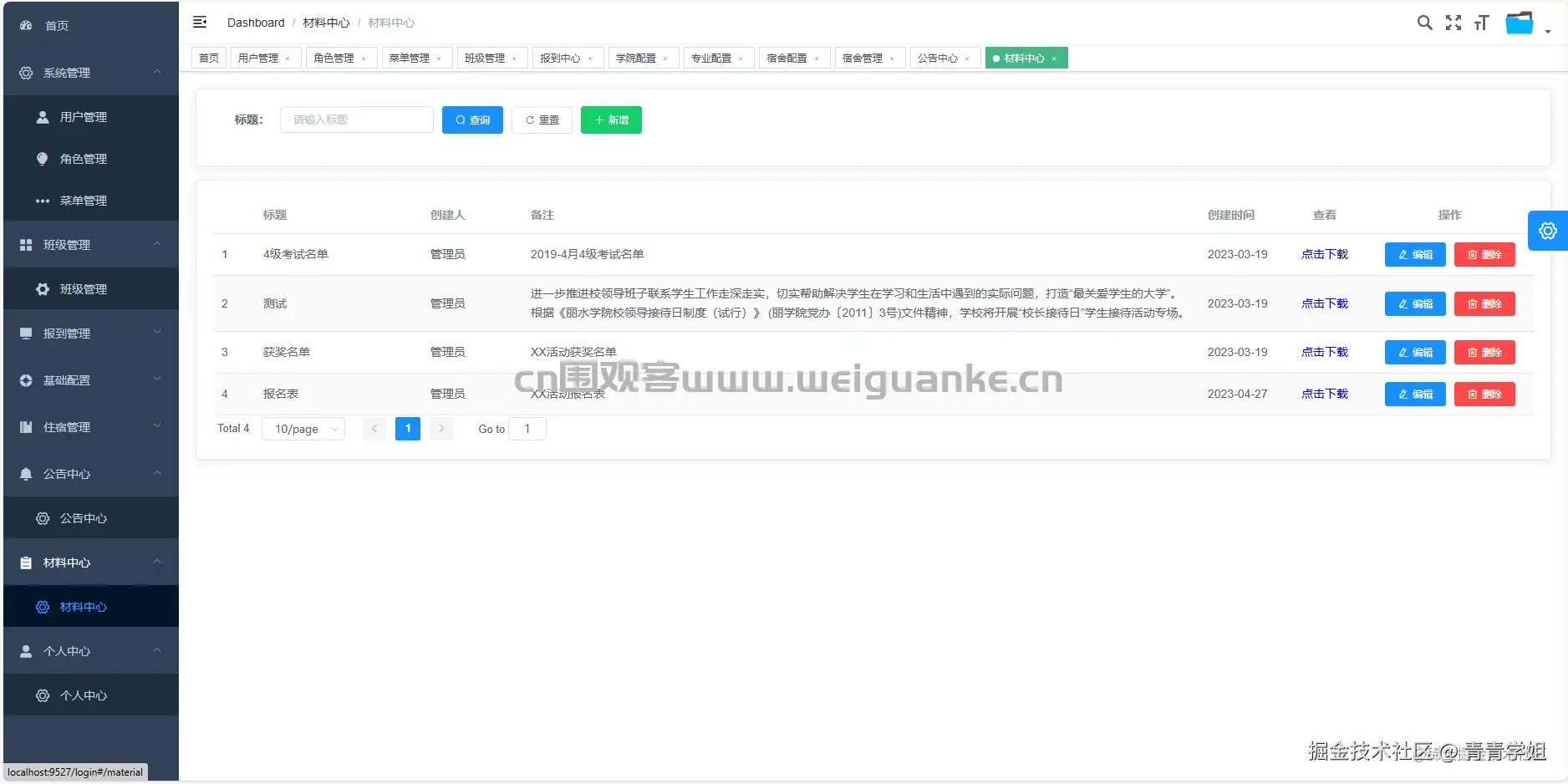Viewport: 1568px width, 784px height.
Task: Expand the 报到管理 sidebar group
Action: (91, 333)
